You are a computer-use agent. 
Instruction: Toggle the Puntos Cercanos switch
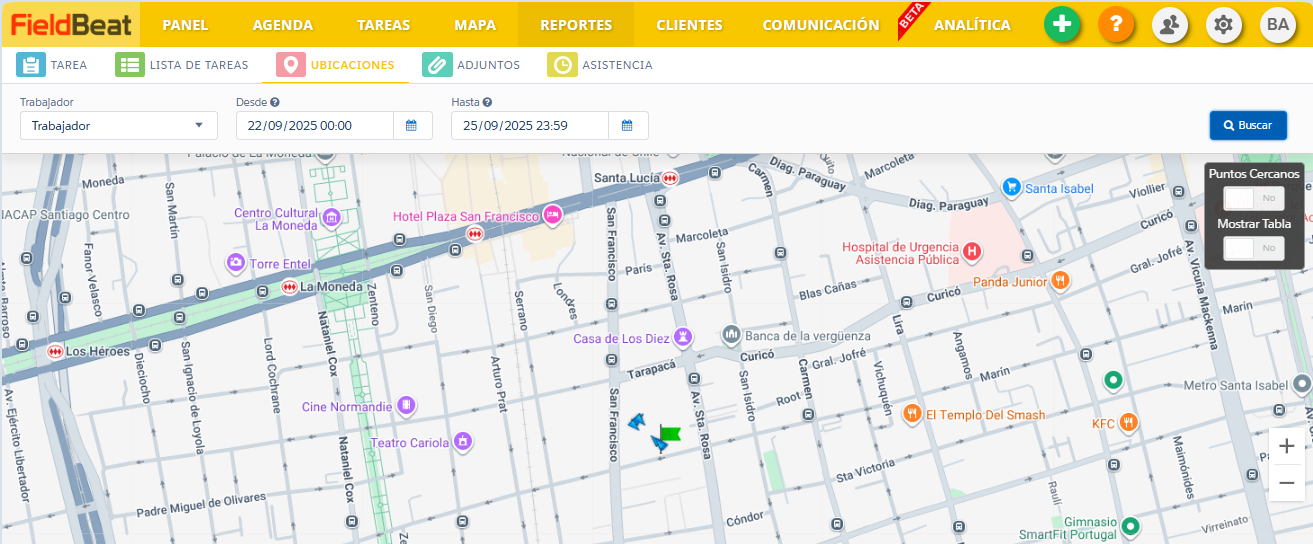point(1254,198)
